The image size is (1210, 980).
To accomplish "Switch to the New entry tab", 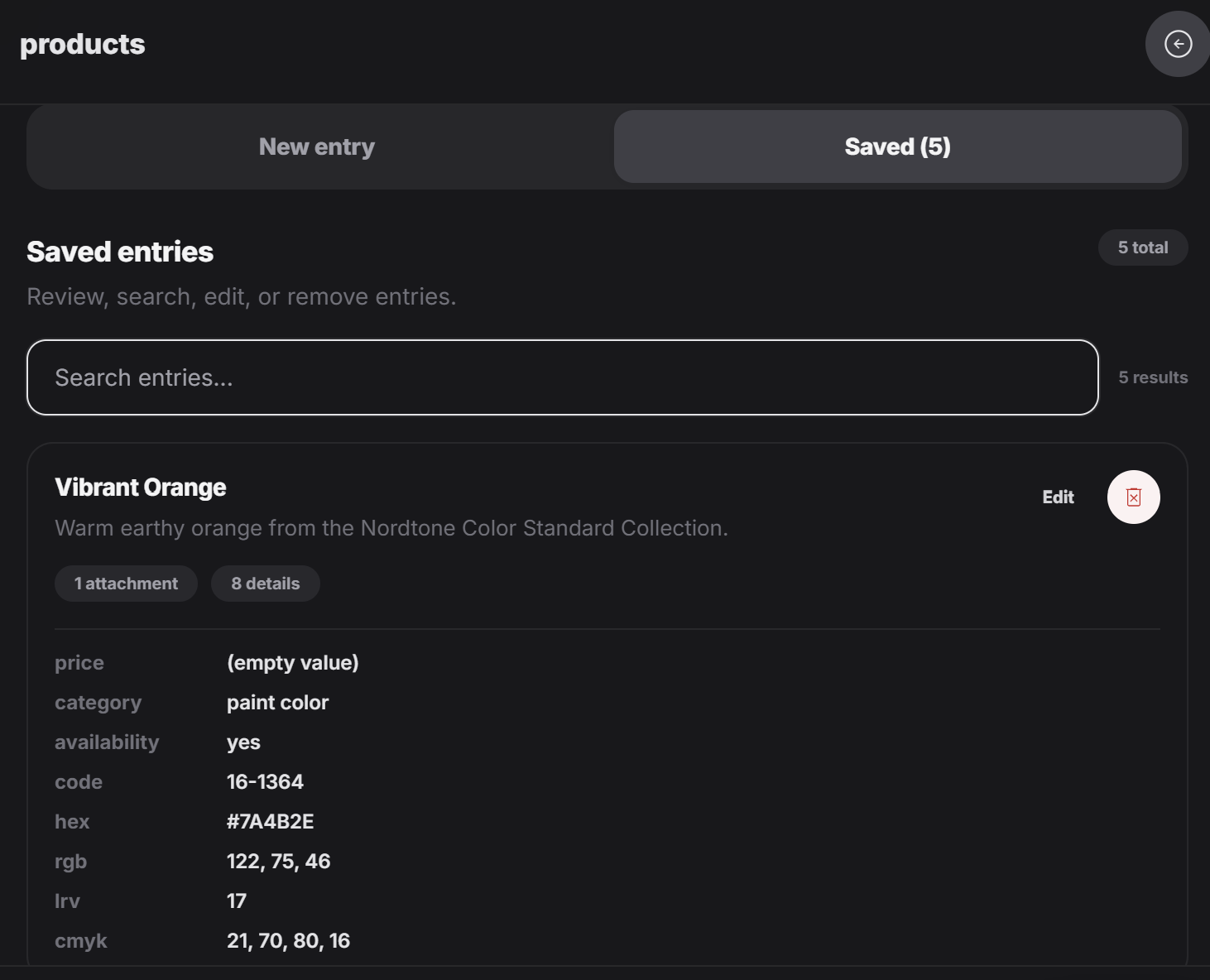I will (x=317, y=147).
